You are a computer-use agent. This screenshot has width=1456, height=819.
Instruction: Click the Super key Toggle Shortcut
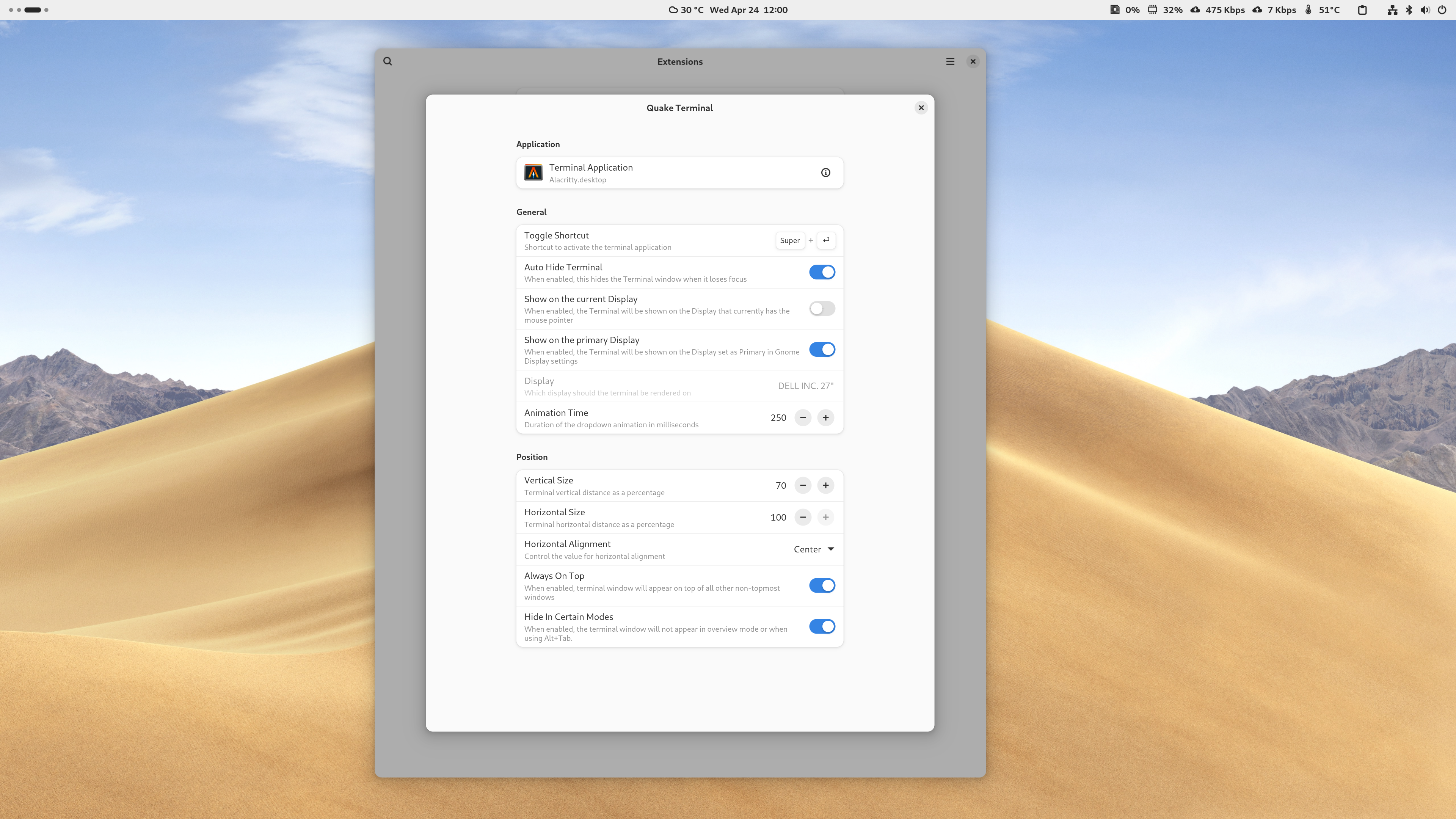tap(789, 241)
